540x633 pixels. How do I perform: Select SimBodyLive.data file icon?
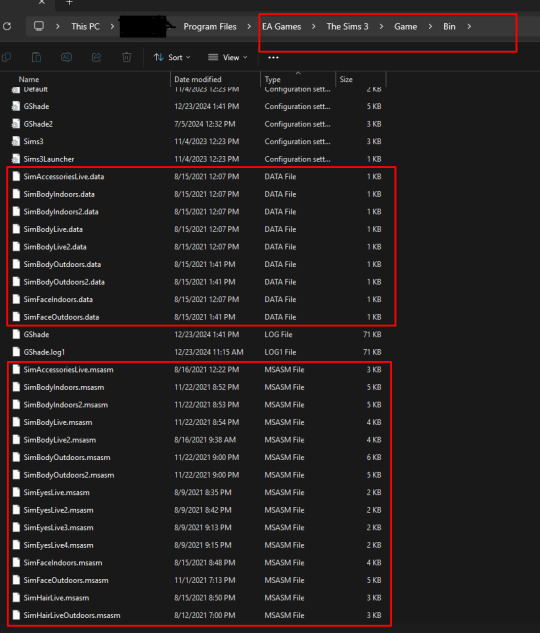[16, 229]
